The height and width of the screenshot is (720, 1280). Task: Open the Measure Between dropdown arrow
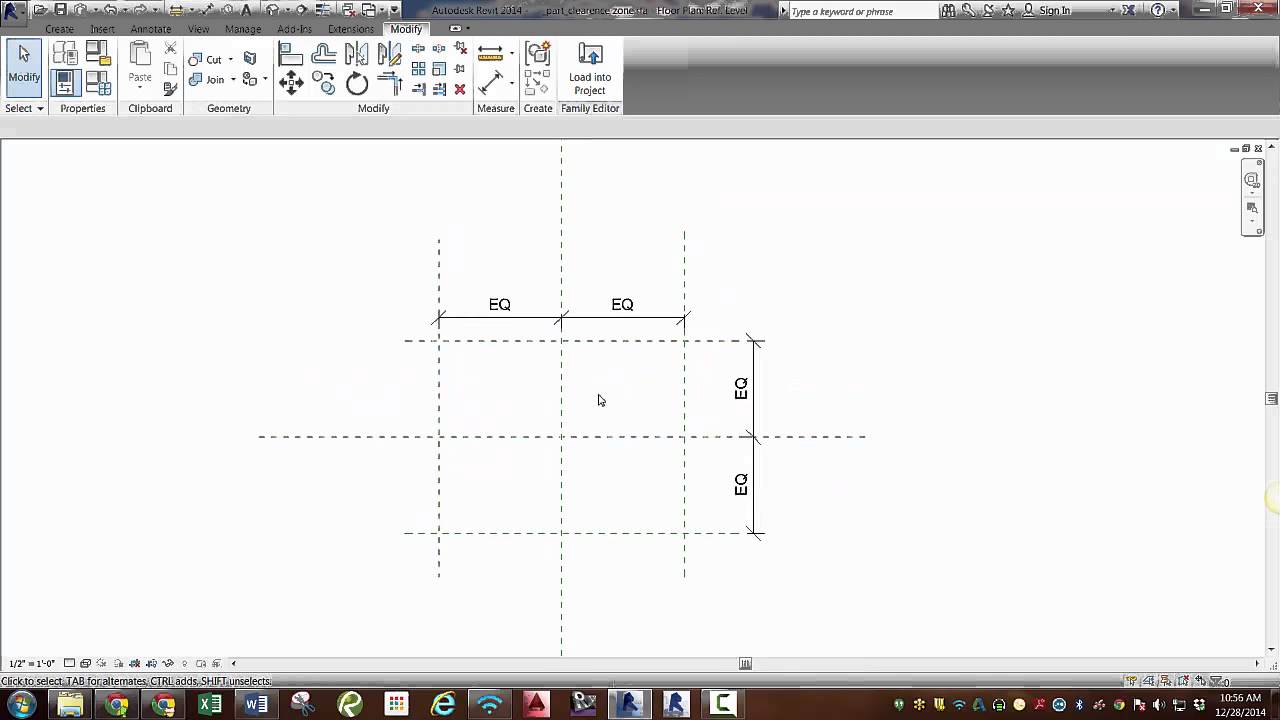511,53
